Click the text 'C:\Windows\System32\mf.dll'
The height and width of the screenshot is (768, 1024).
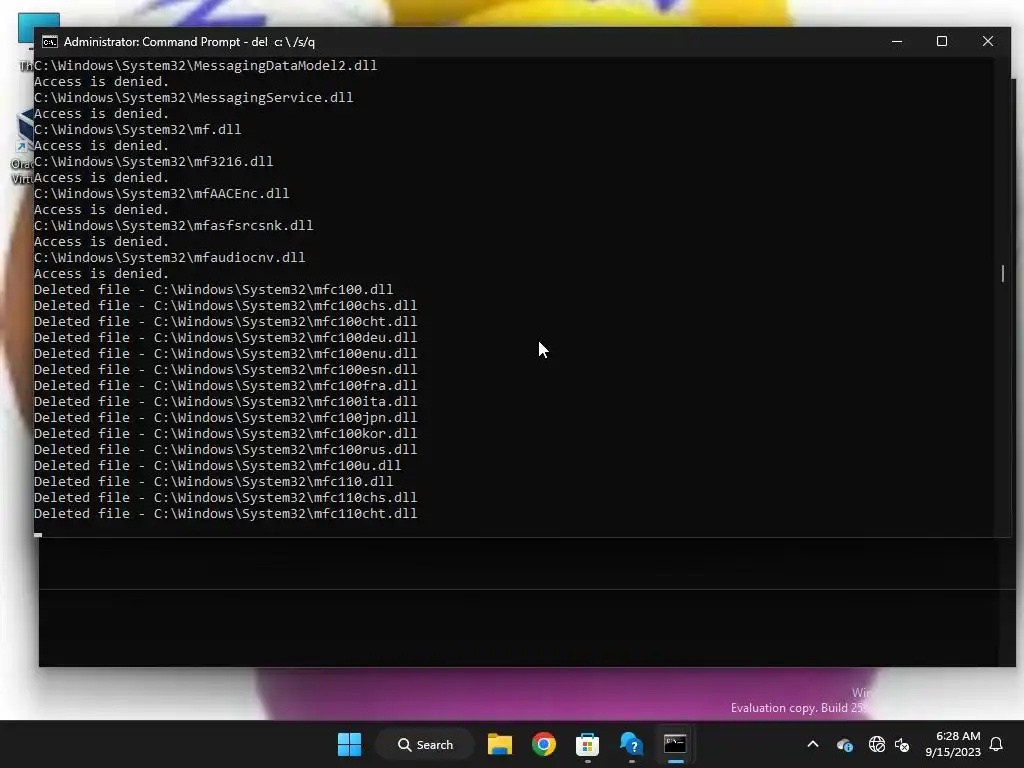point(137,129)
